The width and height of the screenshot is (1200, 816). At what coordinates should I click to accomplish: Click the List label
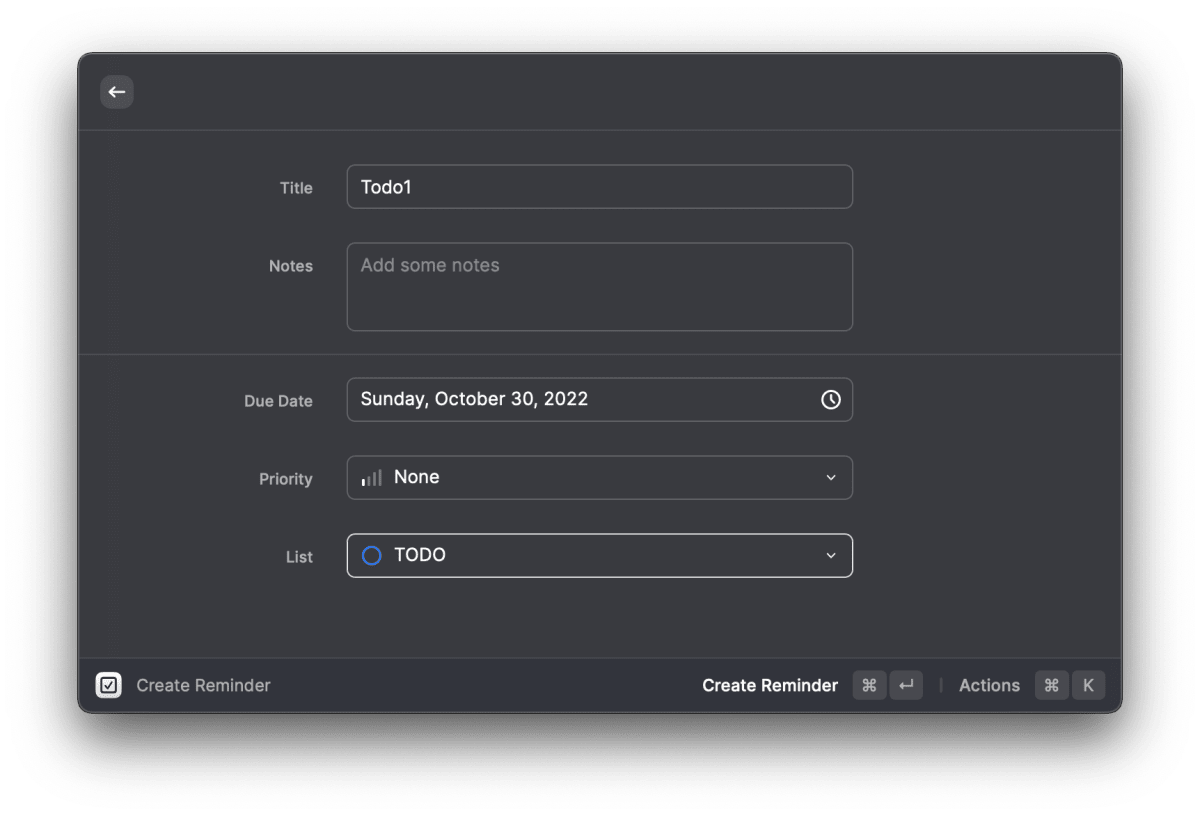(x=299, y=557)
